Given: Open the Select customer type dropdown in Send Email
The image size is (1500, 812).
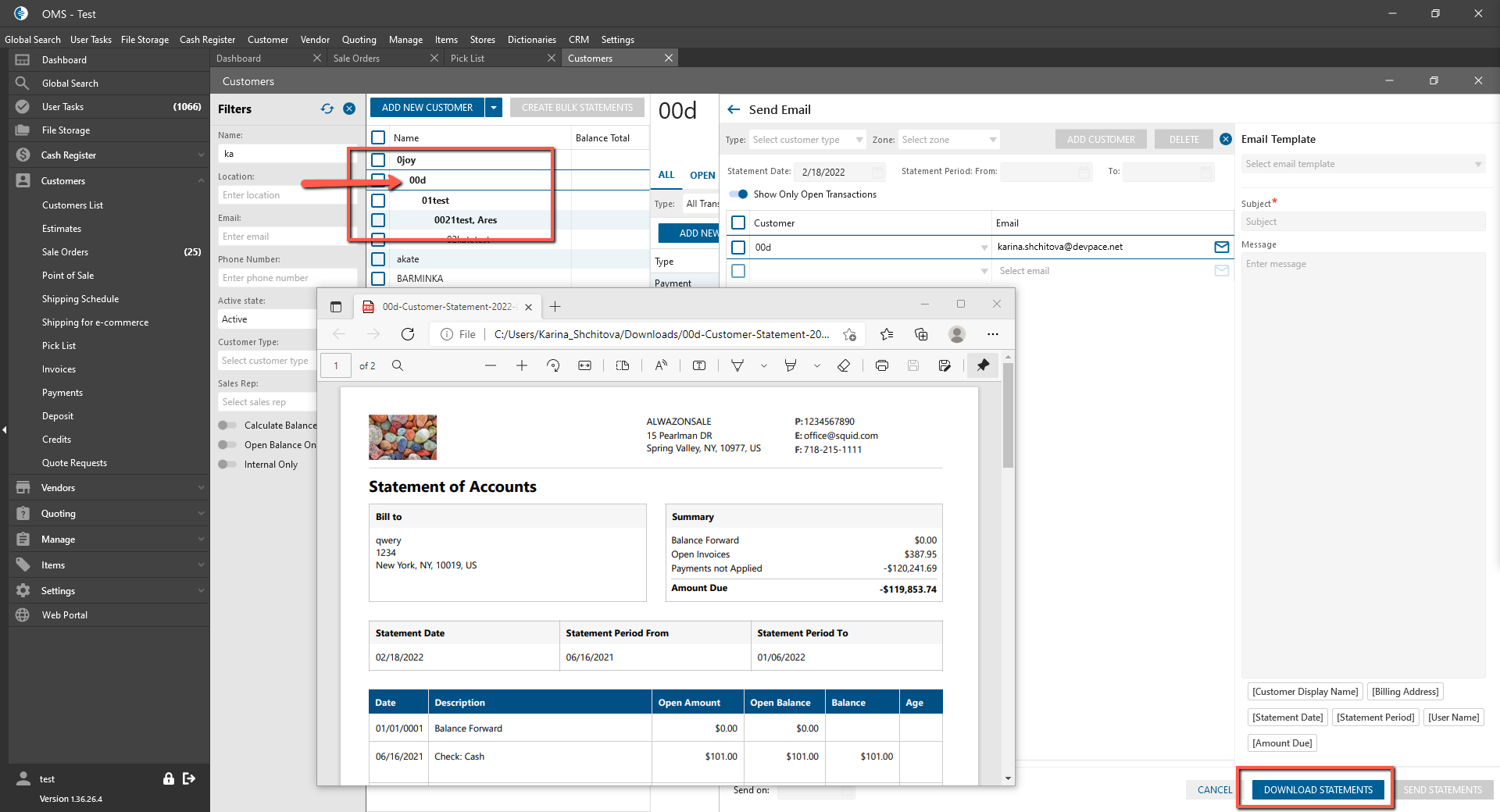Looking at the screenshot, I should tap(807, 140).
